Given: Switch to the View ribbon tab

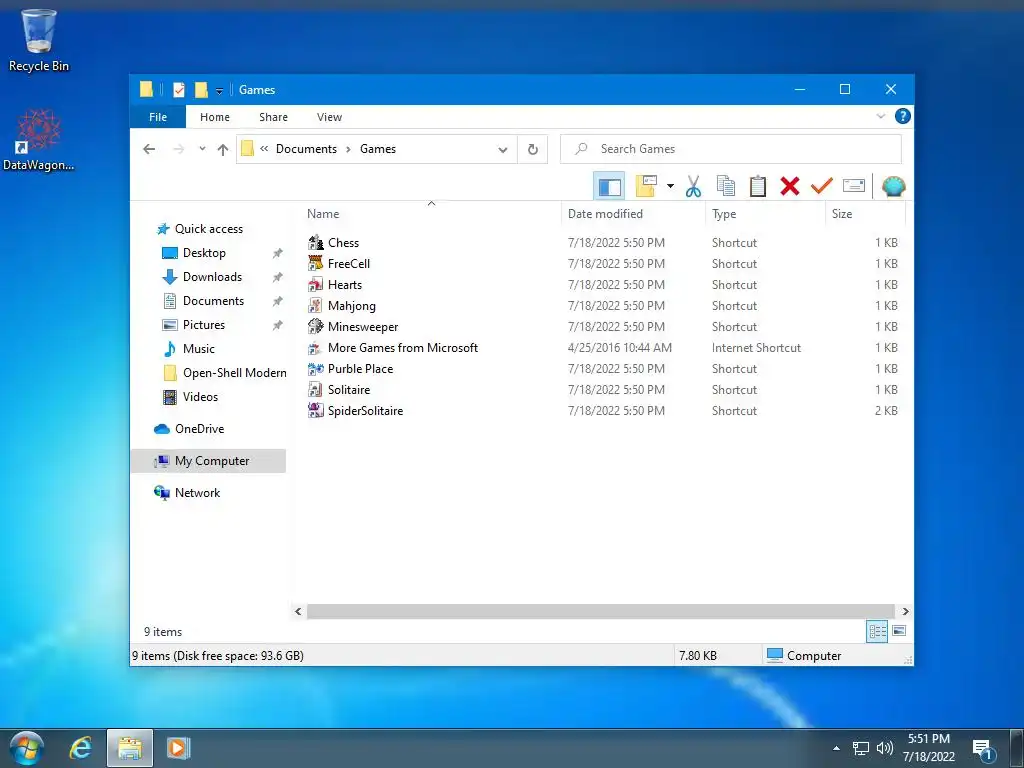Looking at the screenshot, I should (329, 117).
